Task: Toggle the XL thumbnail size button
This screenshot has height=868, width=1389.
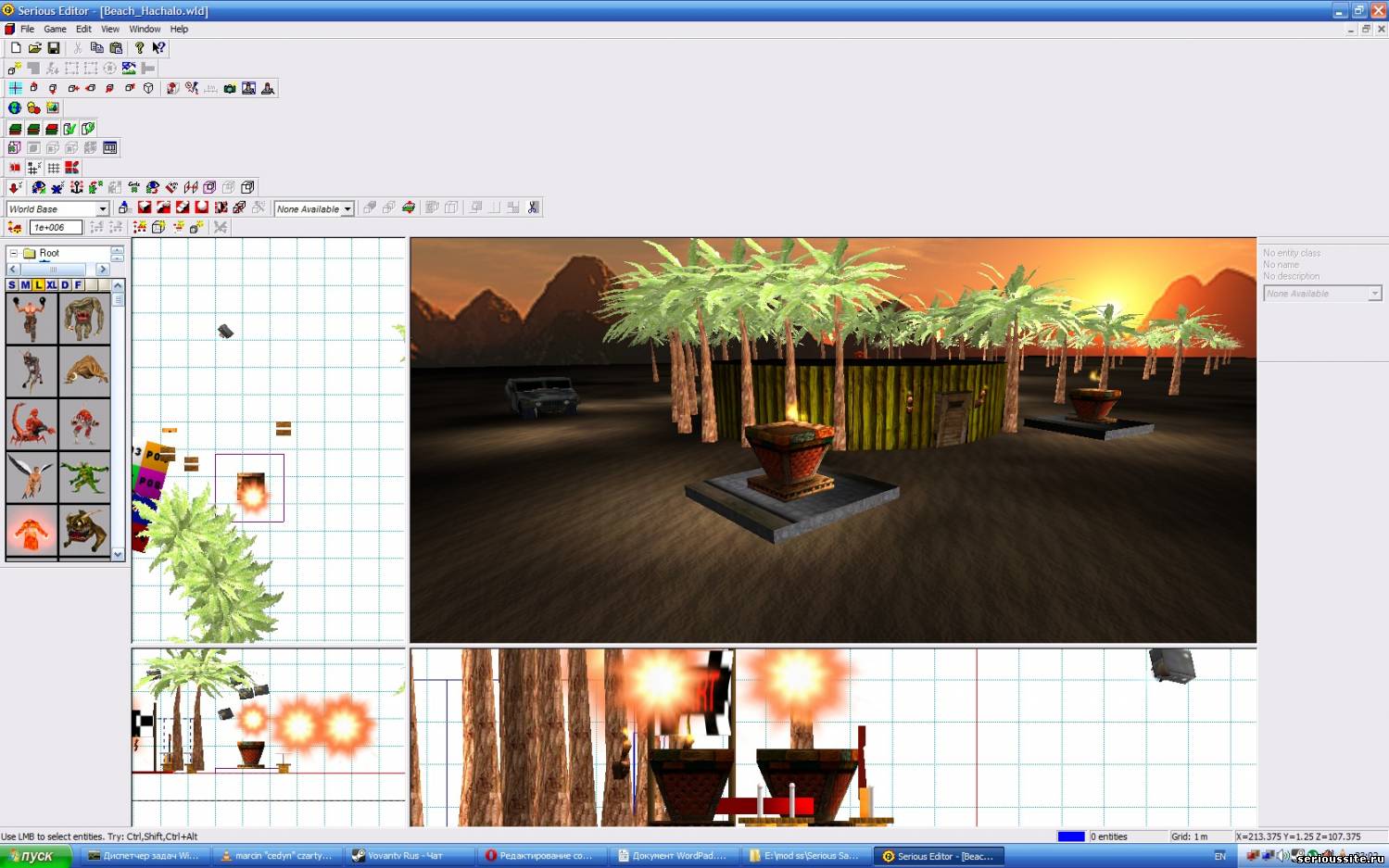Action: coord(52,284)
